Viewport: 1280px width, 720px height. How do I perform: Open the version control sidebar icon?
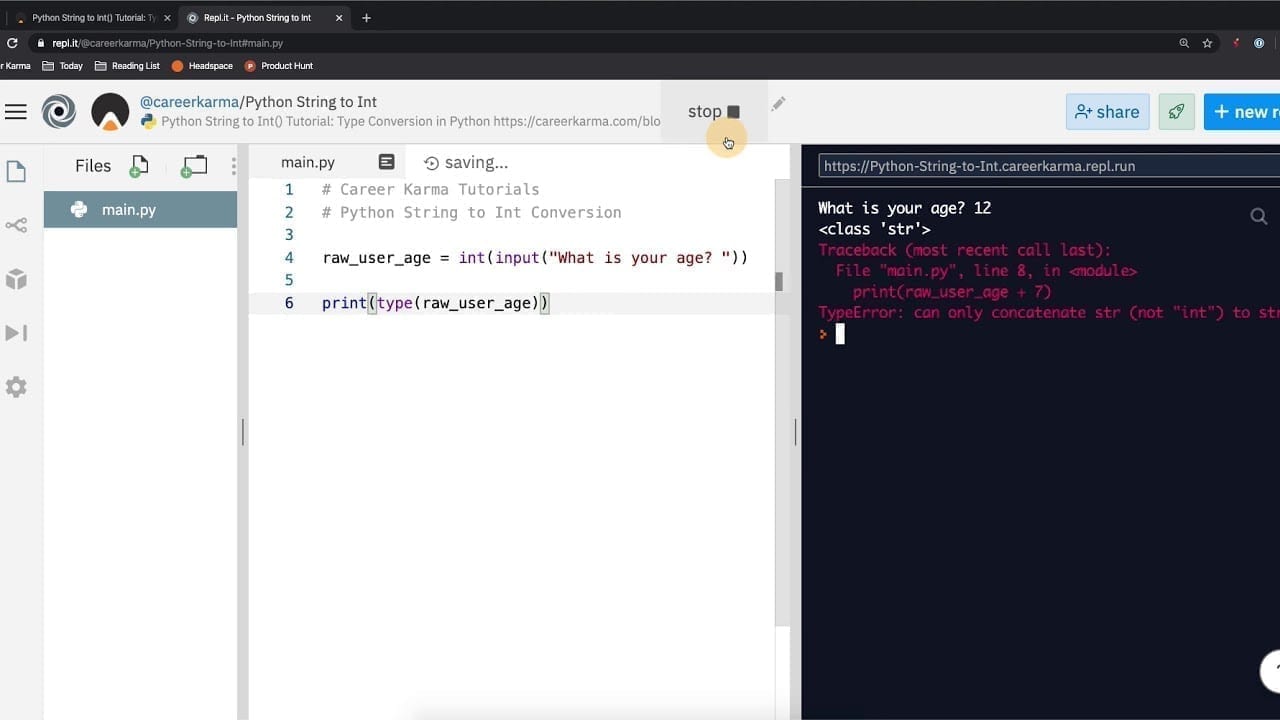pos(16,225)
